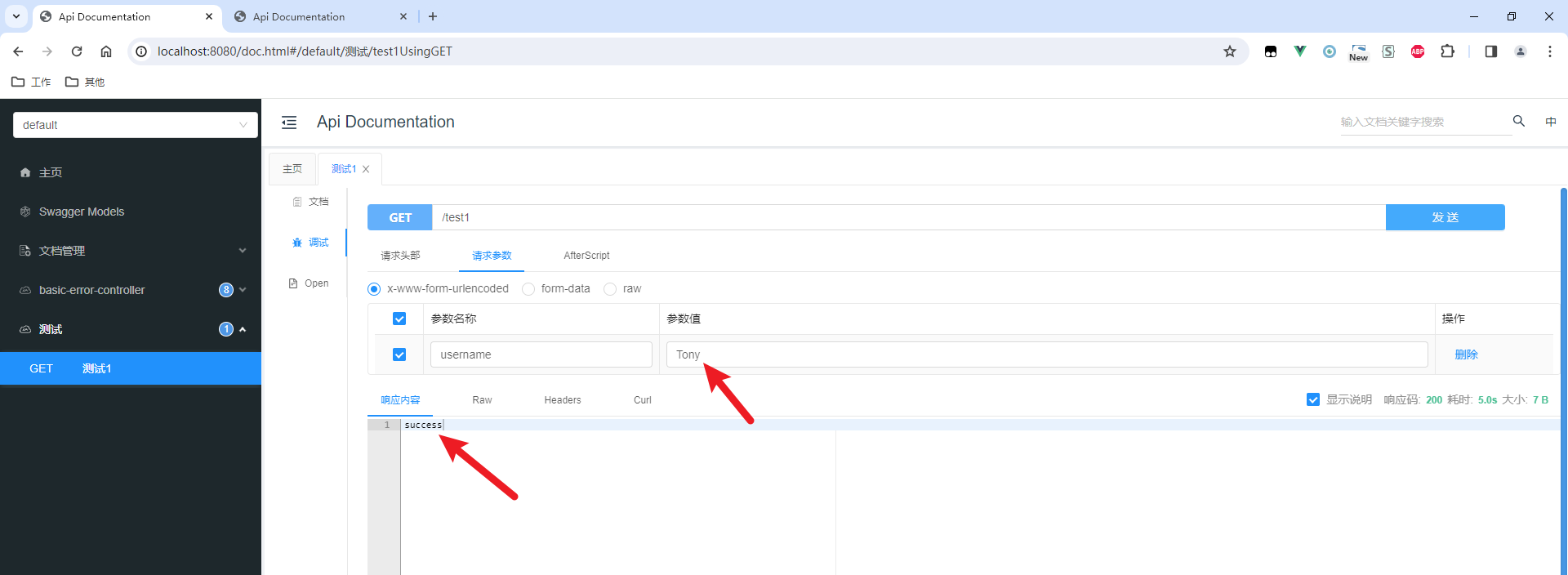Image resolution: width=1568 pixels, height=575 pixels.
Task: Click the Tony parameter value field
Action: [1047, 354]
